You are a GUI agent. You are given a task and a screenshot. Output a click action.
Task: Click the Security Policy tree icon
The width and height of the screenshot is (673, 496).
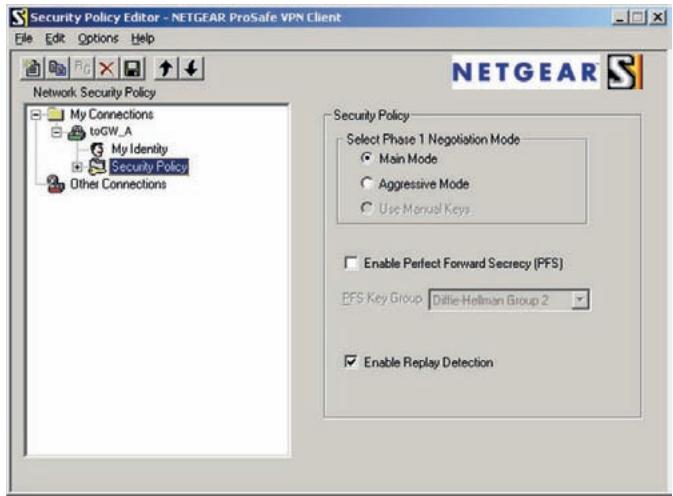97,166
